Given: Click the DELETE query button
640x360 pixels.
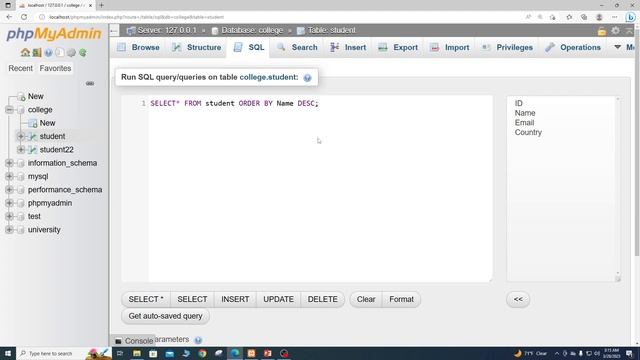Looking at the screenshot, I should (x=322, y=300).
